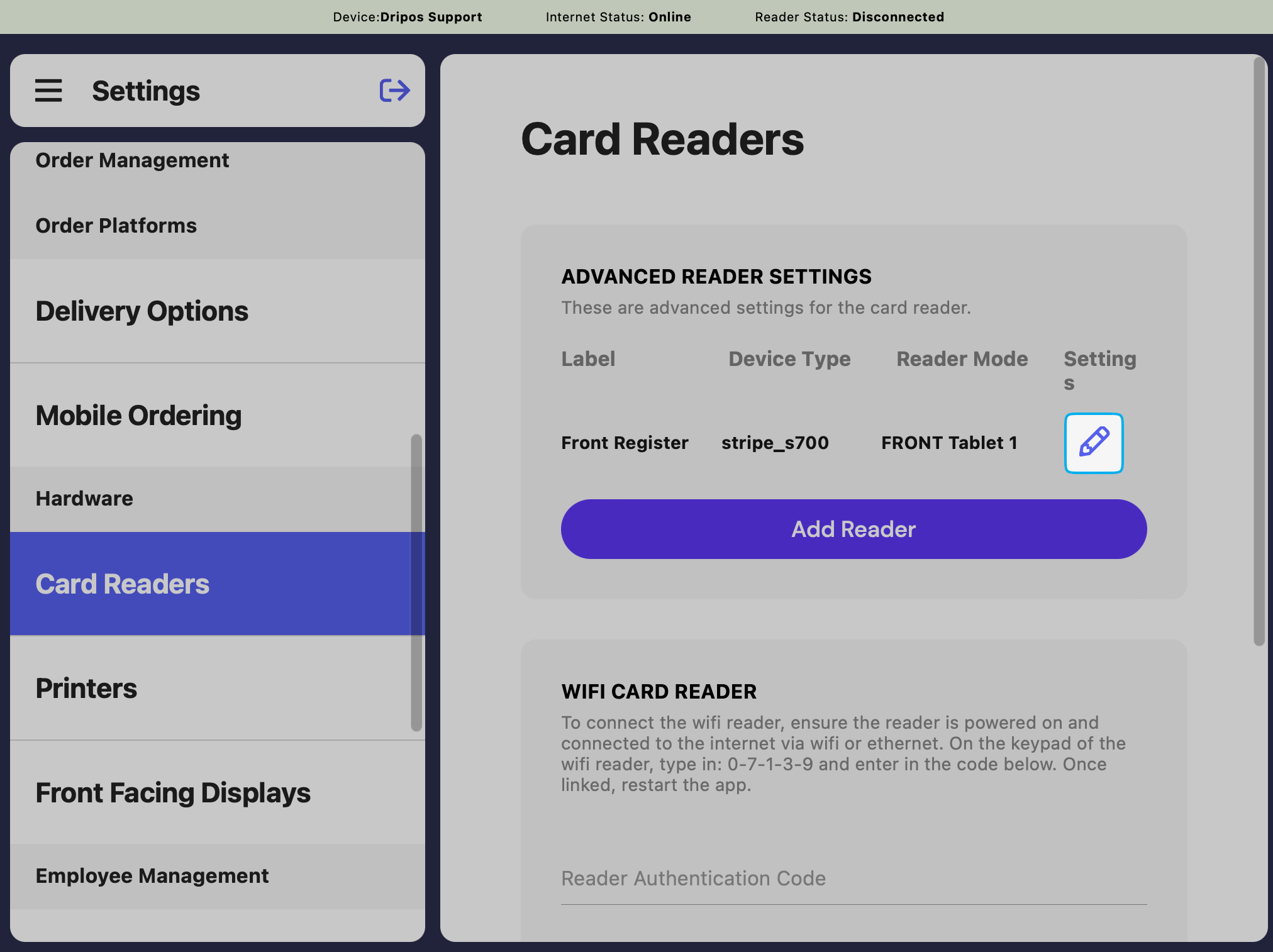Click the Reader Mode column header

(962, 359)
